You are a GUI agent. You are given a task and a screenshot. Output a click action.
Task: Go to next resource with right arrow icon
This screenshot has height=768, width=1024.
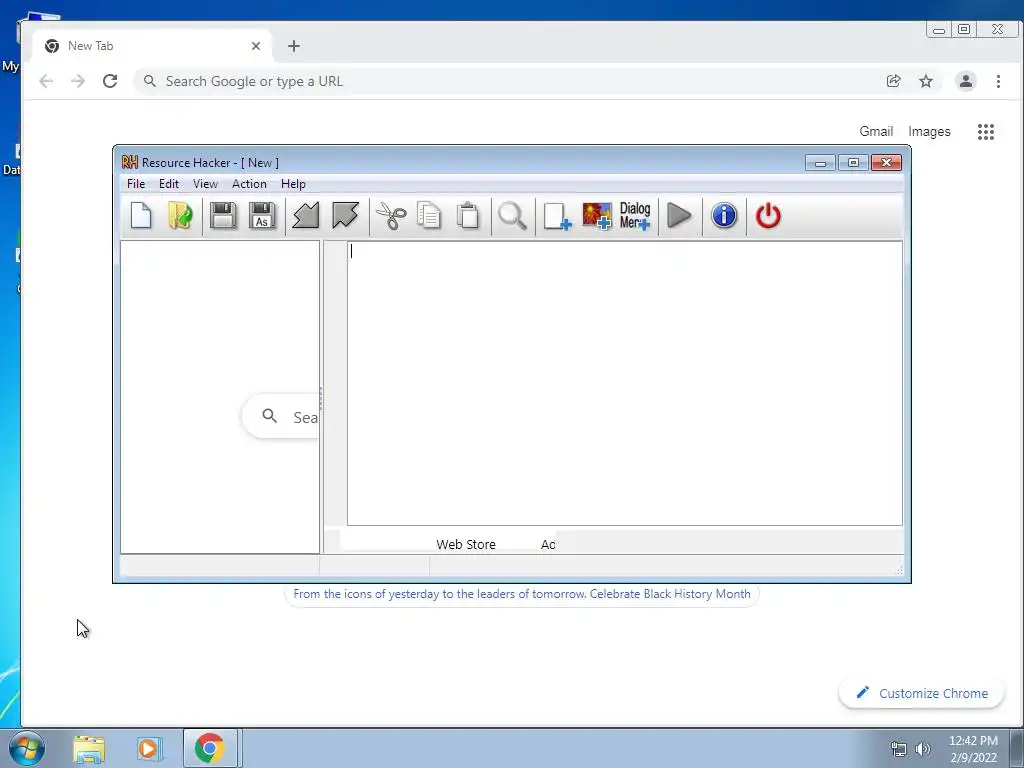coord(345,216)
